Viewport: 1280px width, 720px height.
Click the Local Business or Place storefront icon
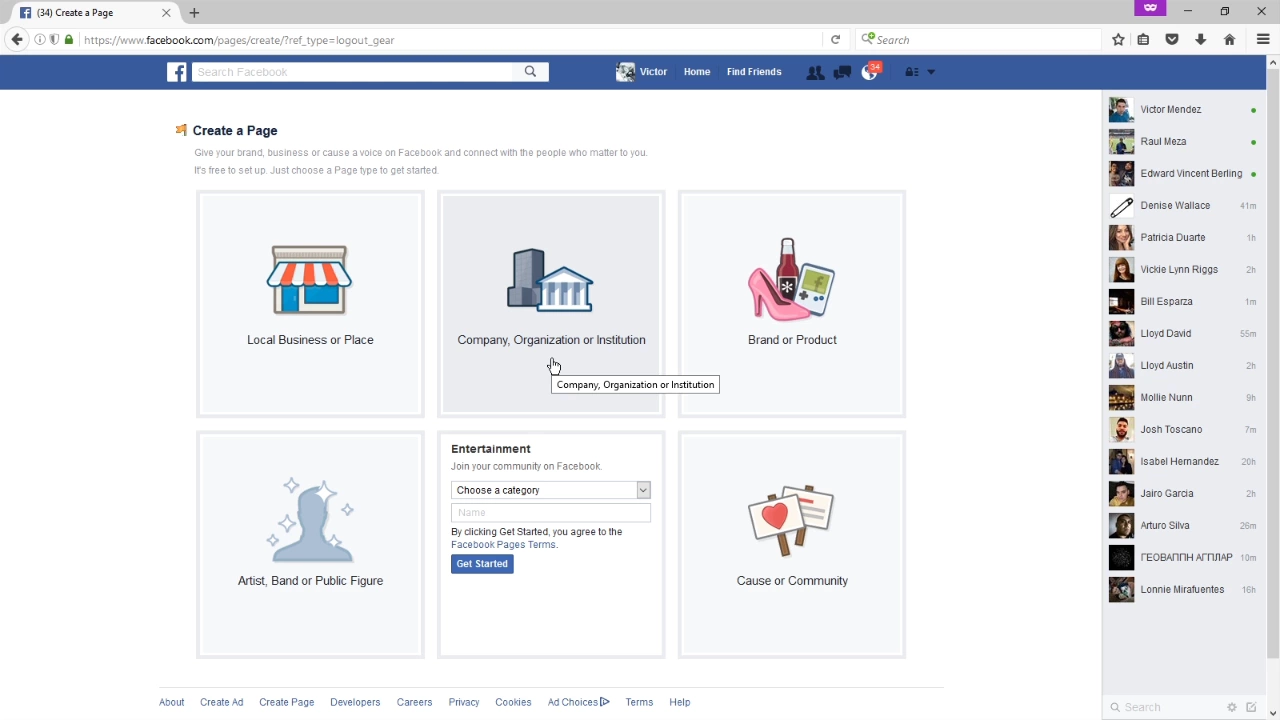coord(310,280)
